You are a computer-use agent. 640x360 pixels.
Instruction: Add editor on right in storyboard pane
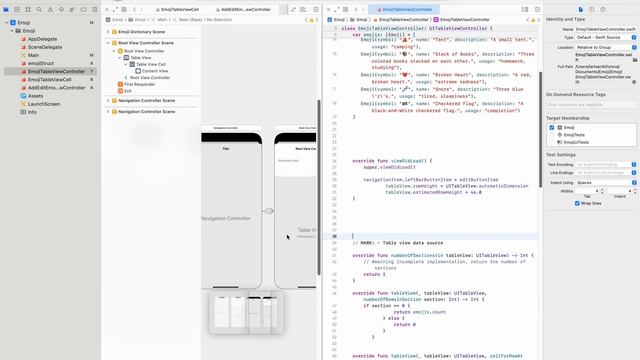(316, 9)
